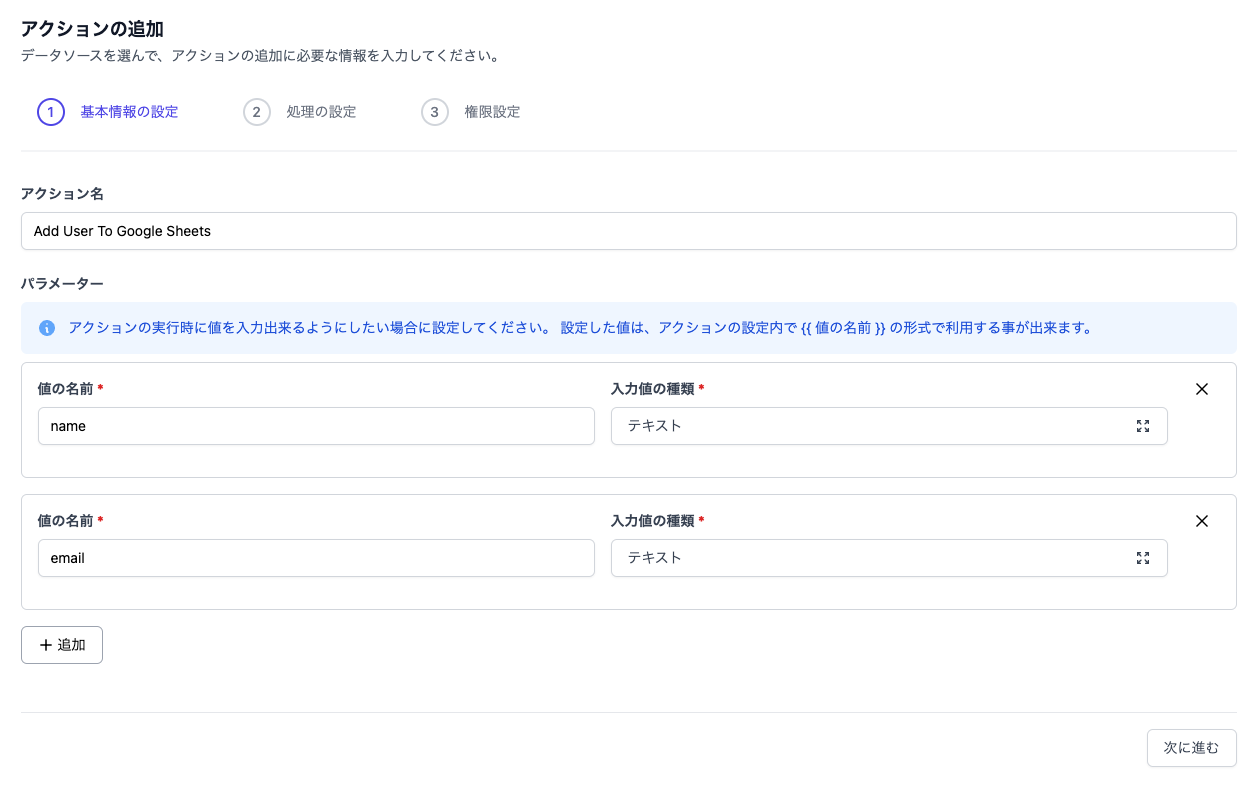Click the expand icon in name's type selector
This screenshot has width=1255, height=797.
(x=1143, y=426)
